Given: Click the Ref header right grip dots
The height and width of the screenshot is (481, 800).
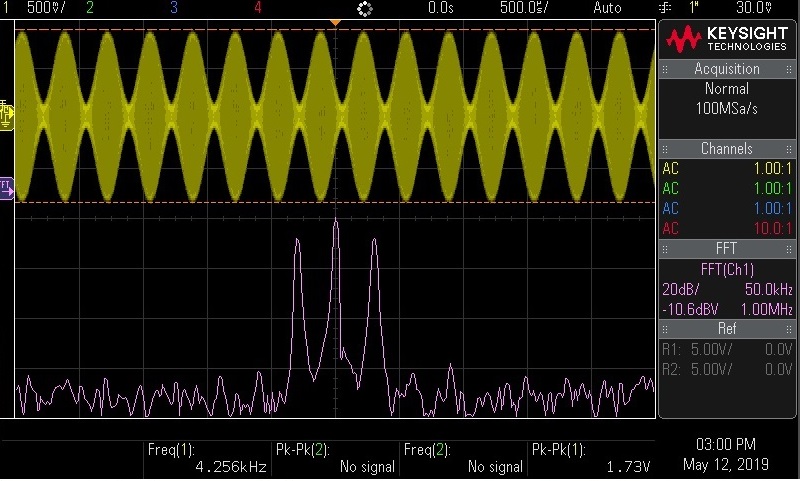Looking at the screenshot, I should point(789,328).
